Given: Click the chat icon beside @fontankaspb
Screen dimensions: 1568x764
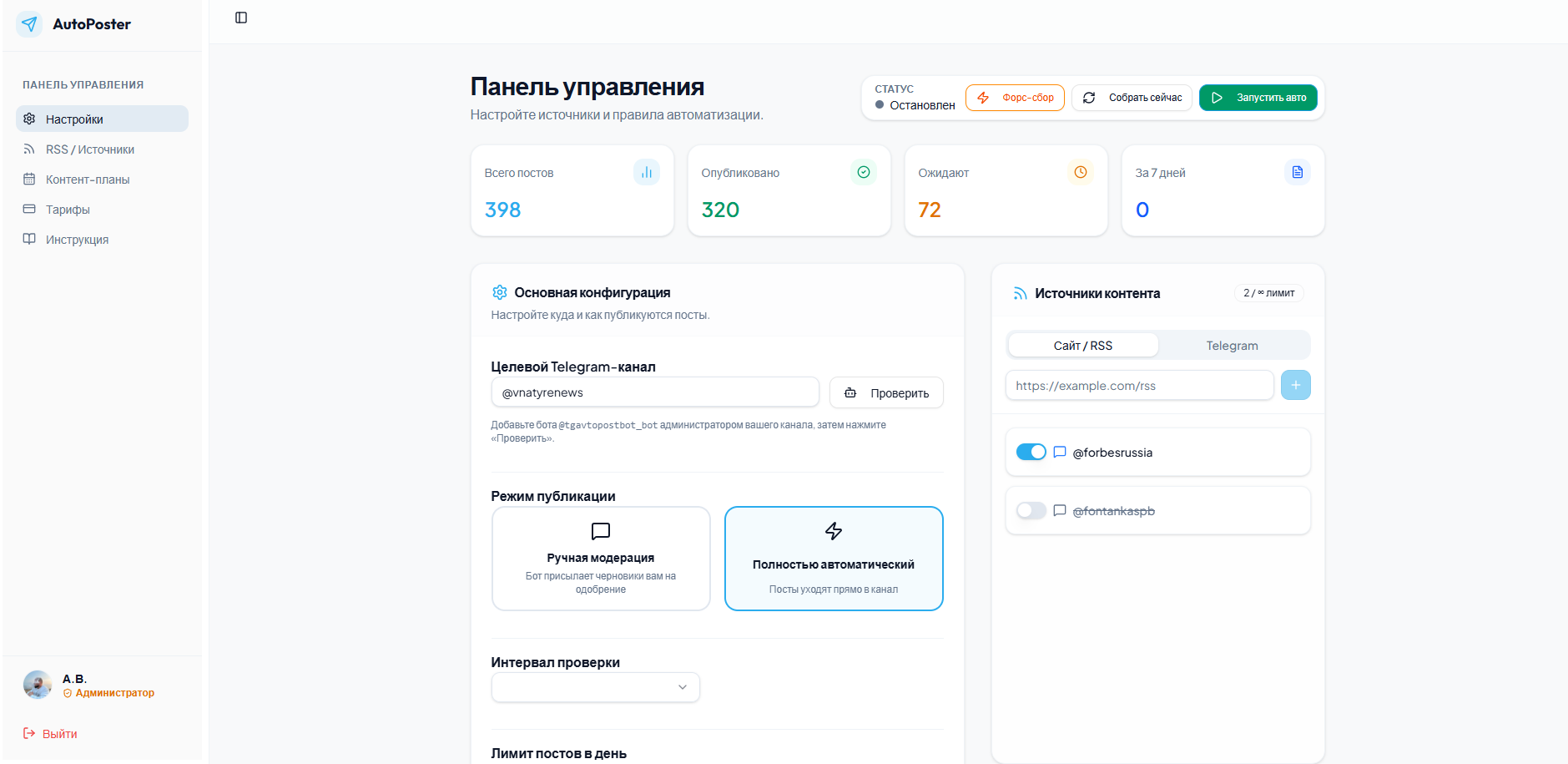Looking at the screenshot, I should [x=1060, y=510].
